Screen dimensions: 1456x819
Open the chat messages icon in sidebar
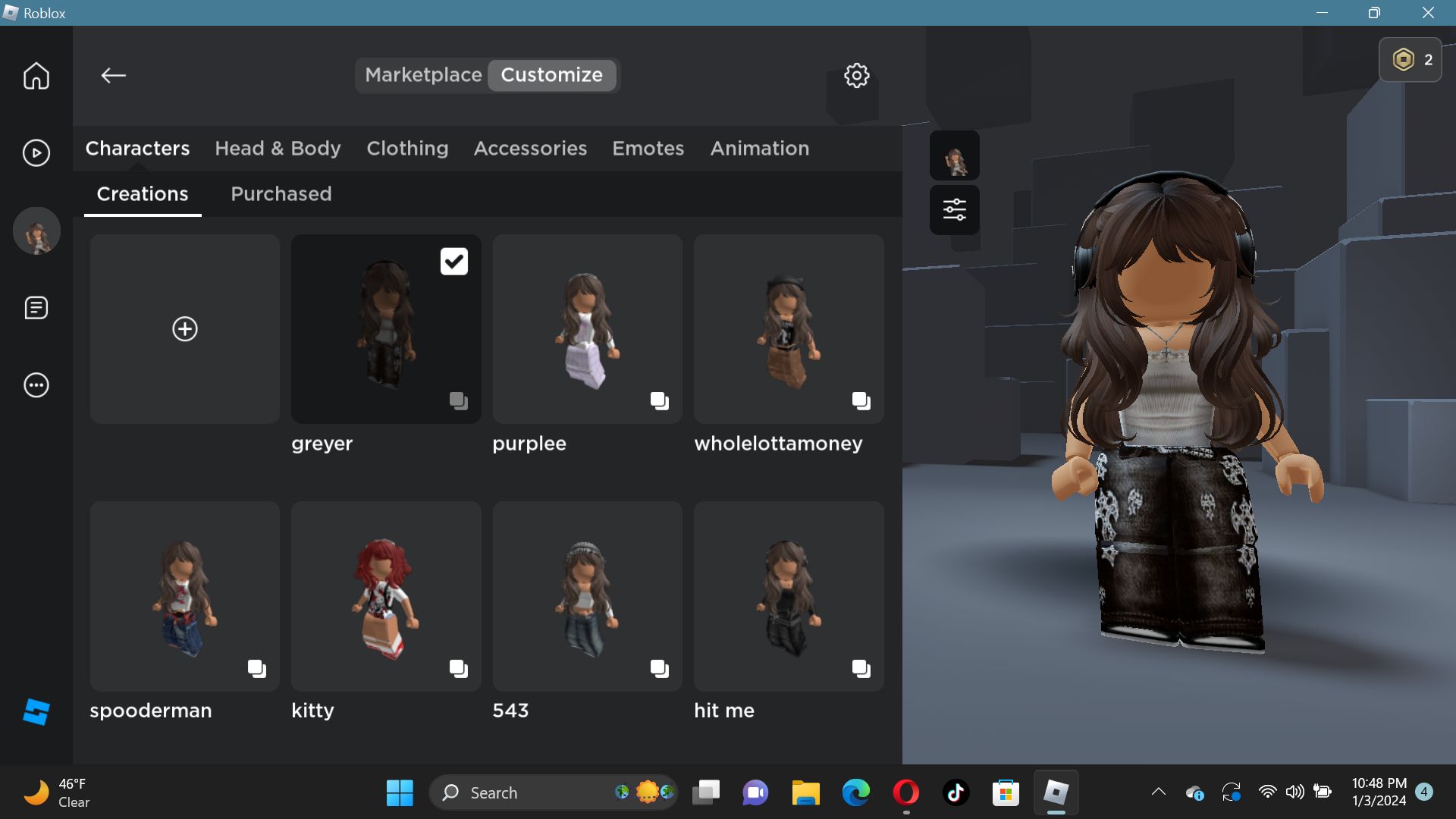[36, 308]
